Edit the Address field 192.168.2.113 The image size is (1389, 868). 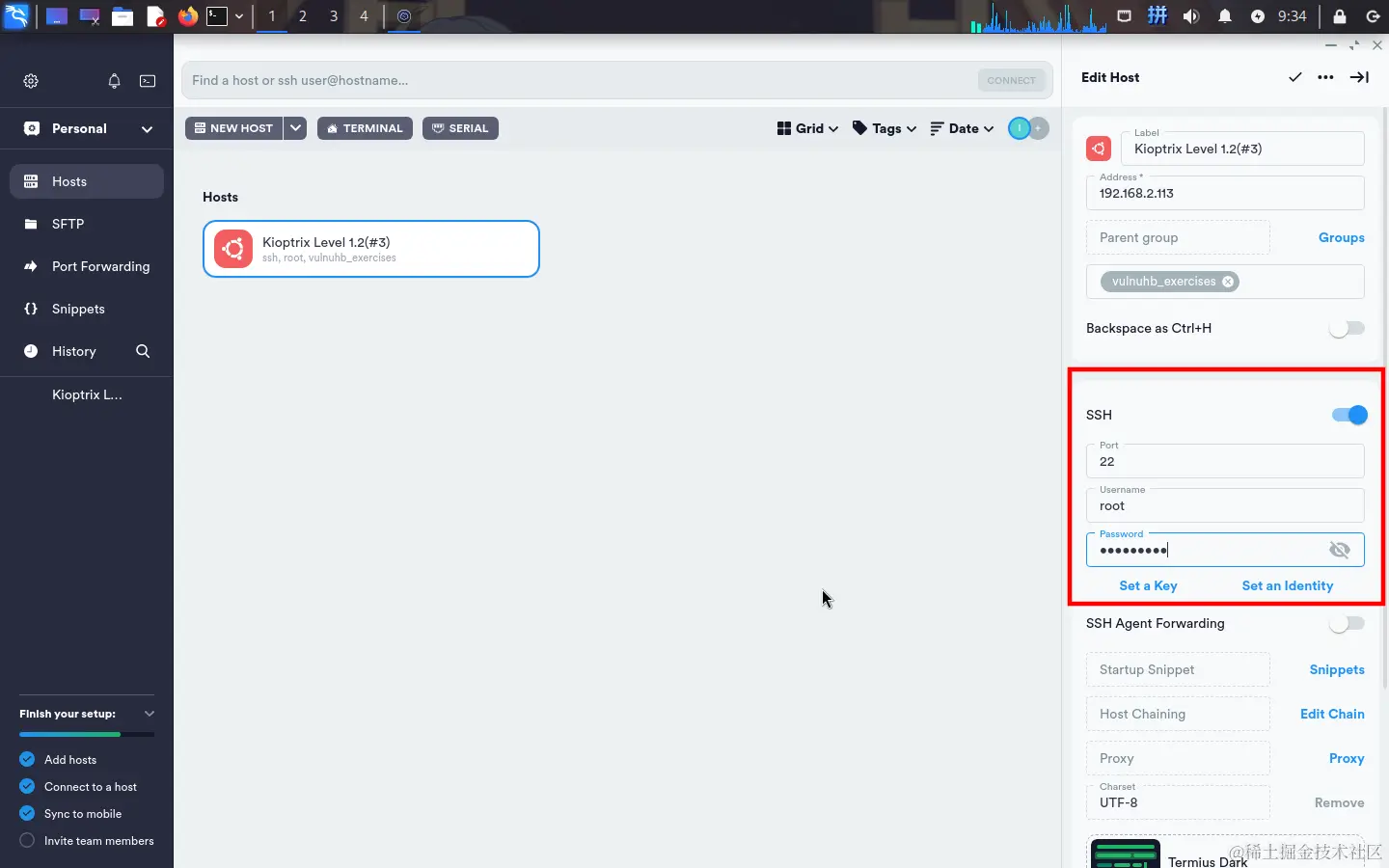pos(1225,193)
